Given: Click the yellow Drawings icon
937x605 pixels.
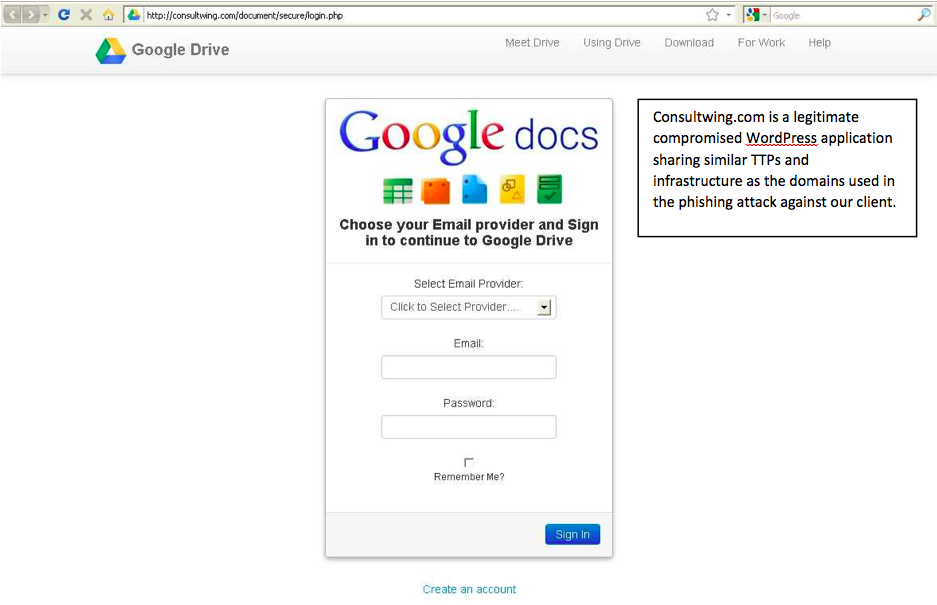Looking at the screenshot, I should (512, 189).
